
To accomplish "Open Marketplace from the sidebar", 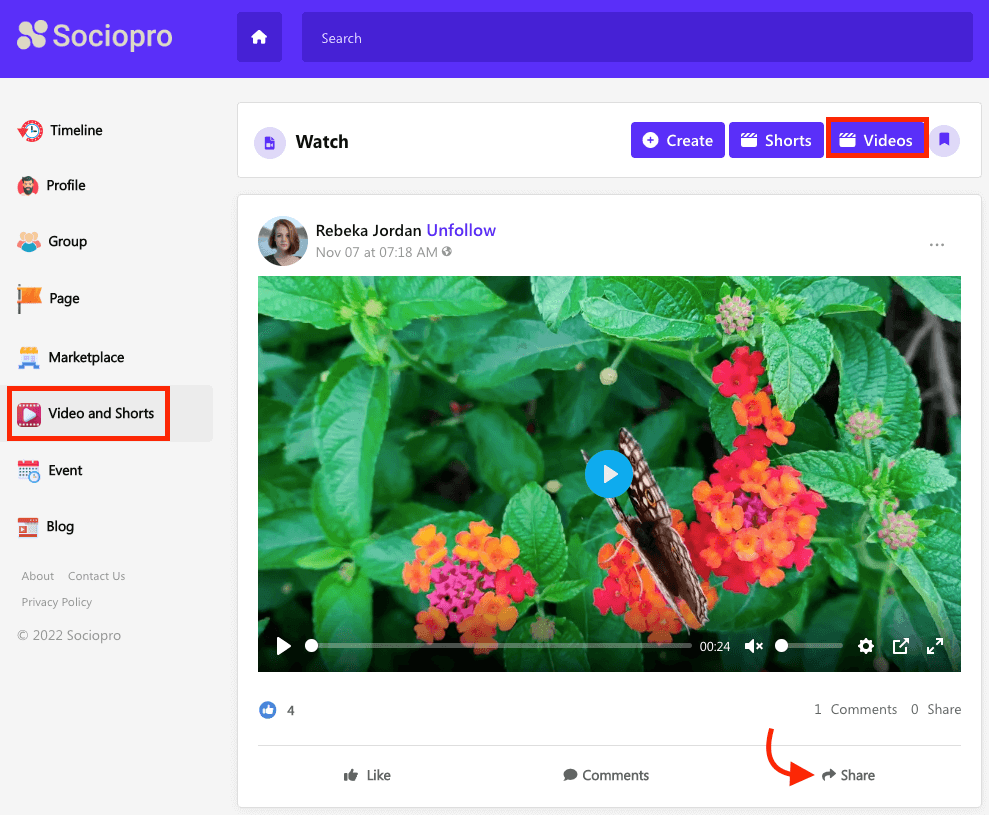I will point(85,357).
